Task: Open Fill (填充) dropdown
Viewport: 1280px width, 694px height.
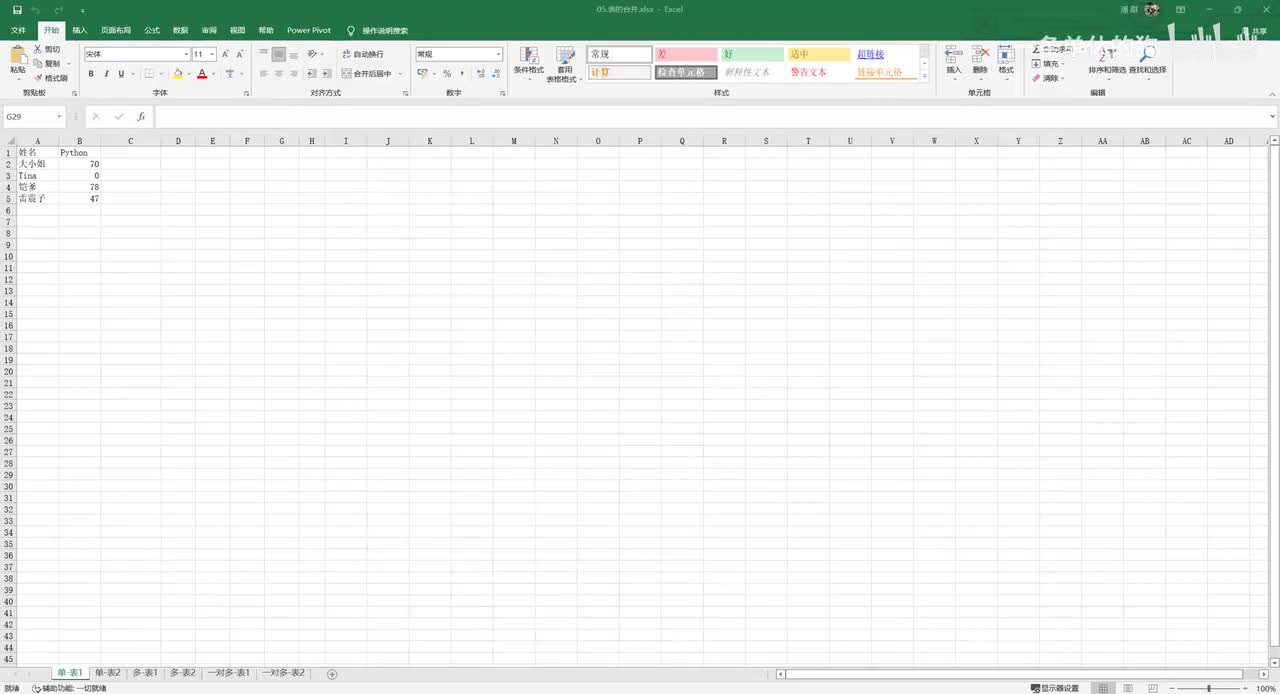Action: 1047,63
